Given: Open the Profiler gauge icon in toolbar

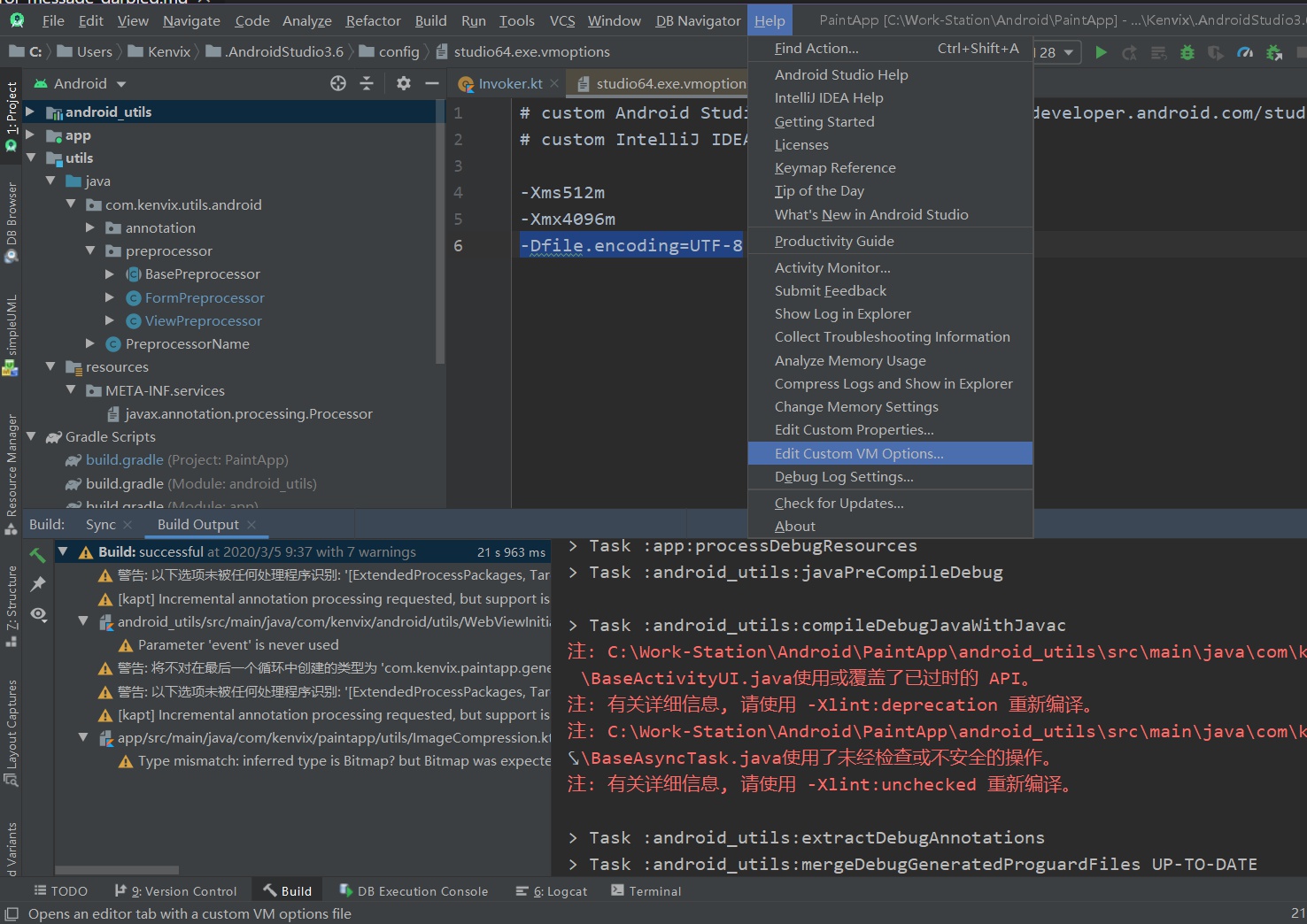Looking at the screenshot, I should point(1245,52).
